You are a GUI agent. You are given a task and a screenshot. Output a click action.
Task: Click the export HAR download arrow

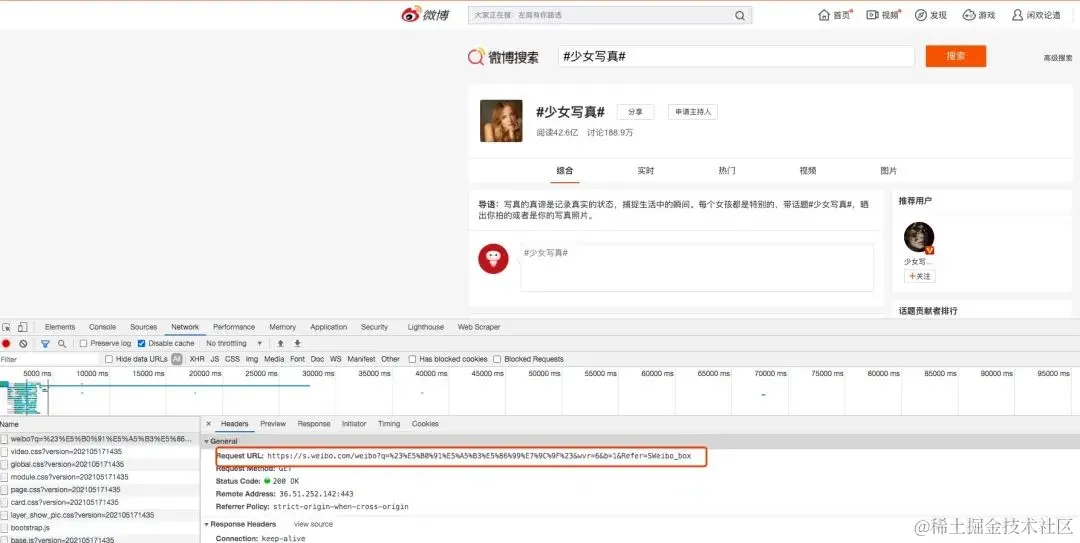point(298,343)
